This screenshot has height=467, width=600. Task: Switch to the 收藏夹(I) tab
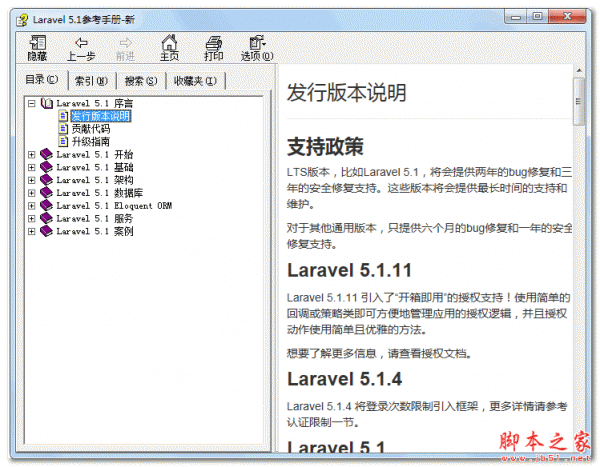[196, 81]
